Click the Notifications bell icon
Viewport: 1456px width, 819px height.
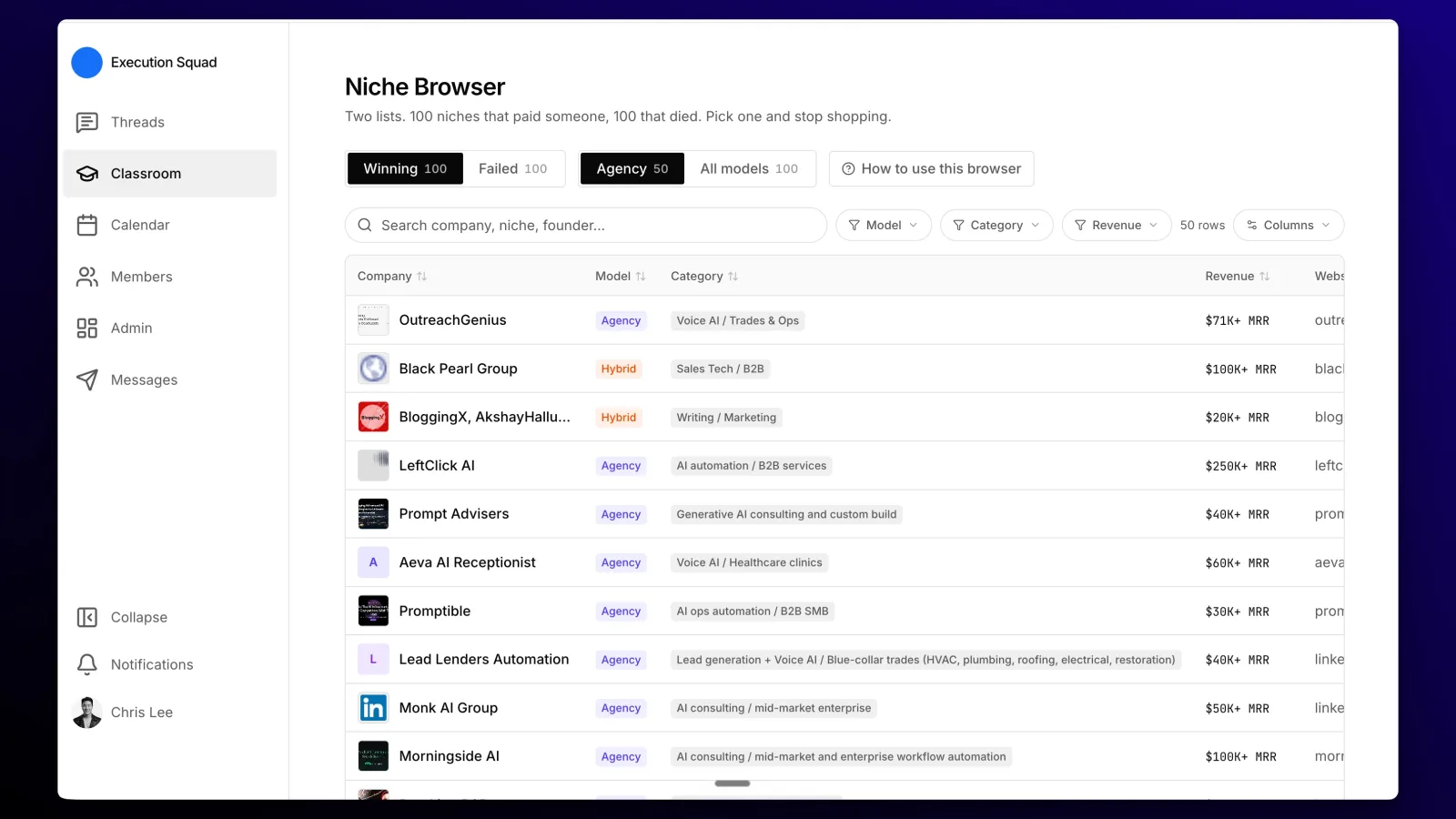click(87, 664)
